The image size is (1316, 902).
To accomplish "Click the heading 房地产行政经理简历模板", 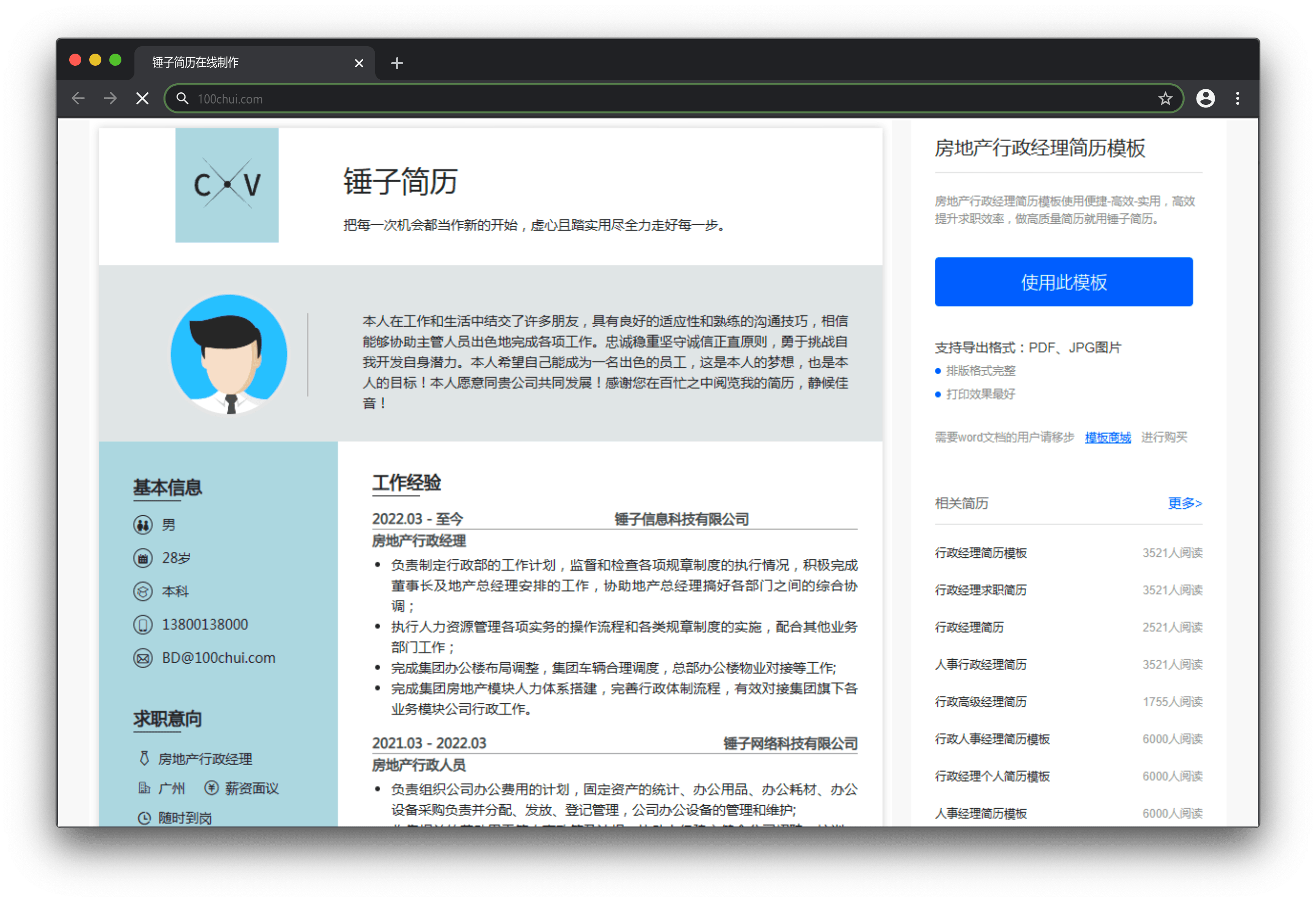I will 1040,148.
